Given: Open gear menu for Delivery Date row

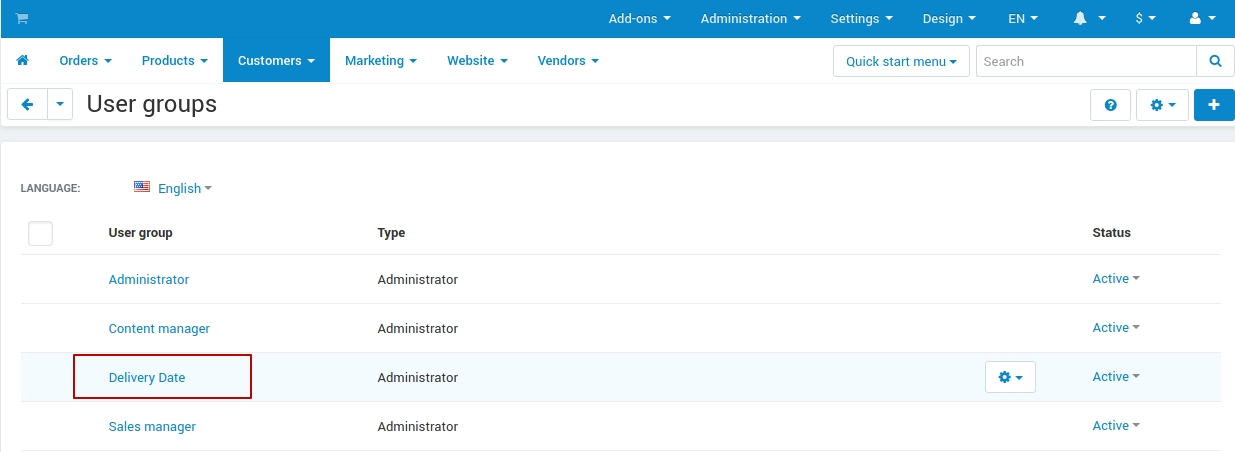Looking at the screenshot, I should pos(1010,377).
